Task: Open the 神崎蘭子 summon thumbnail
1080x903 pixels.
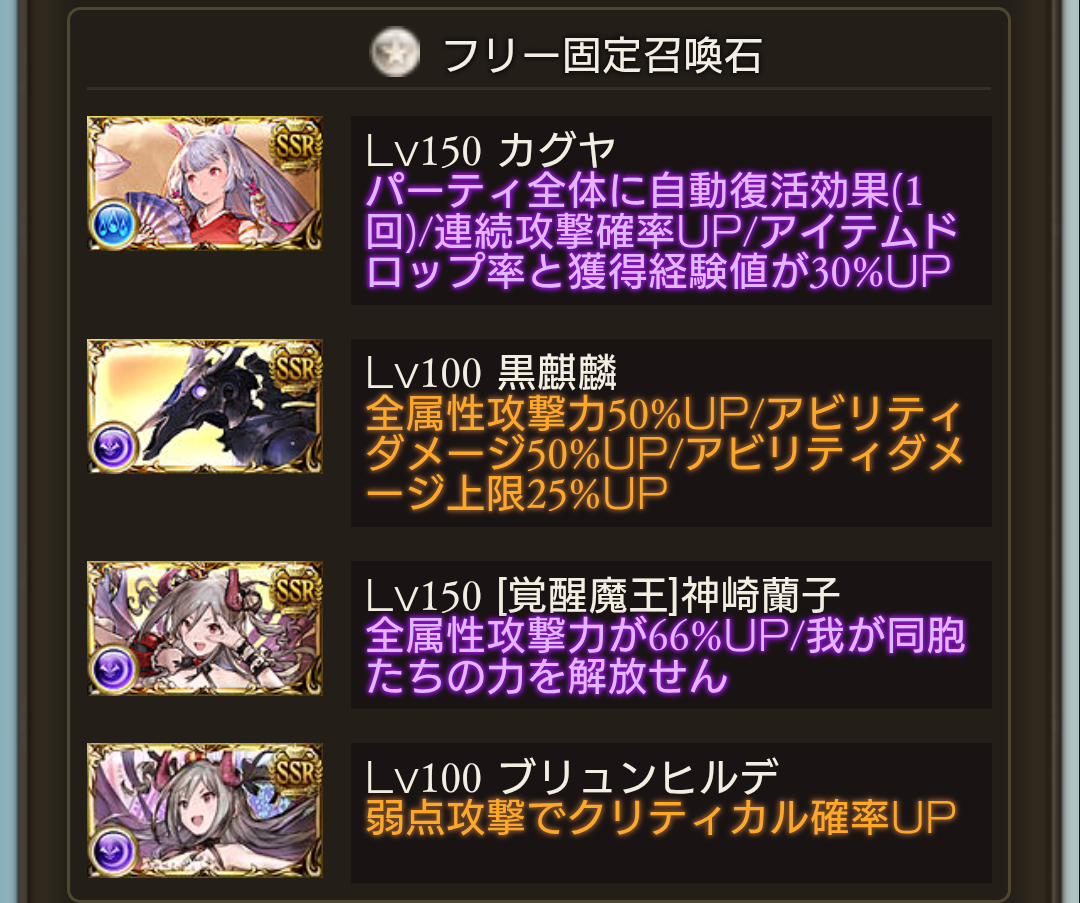Action: pyautogui.click(x=205, y=628)
